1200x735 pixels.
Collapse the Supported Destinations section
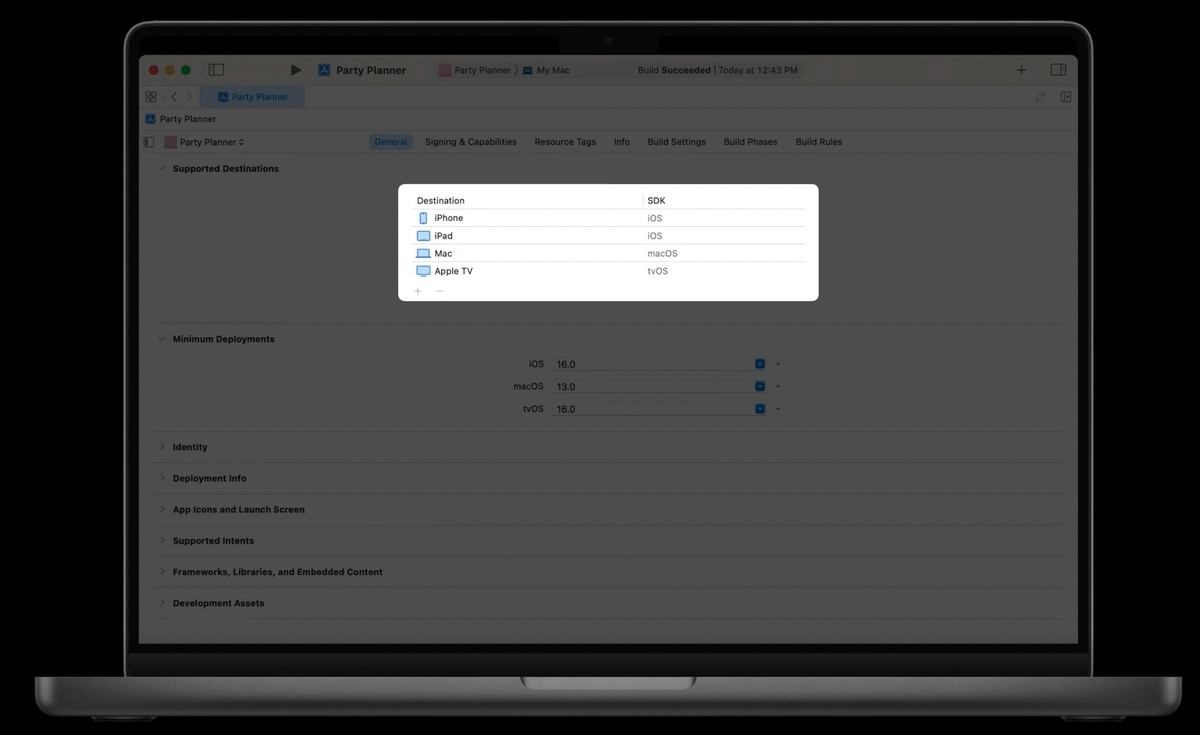(x=162, y=169)
